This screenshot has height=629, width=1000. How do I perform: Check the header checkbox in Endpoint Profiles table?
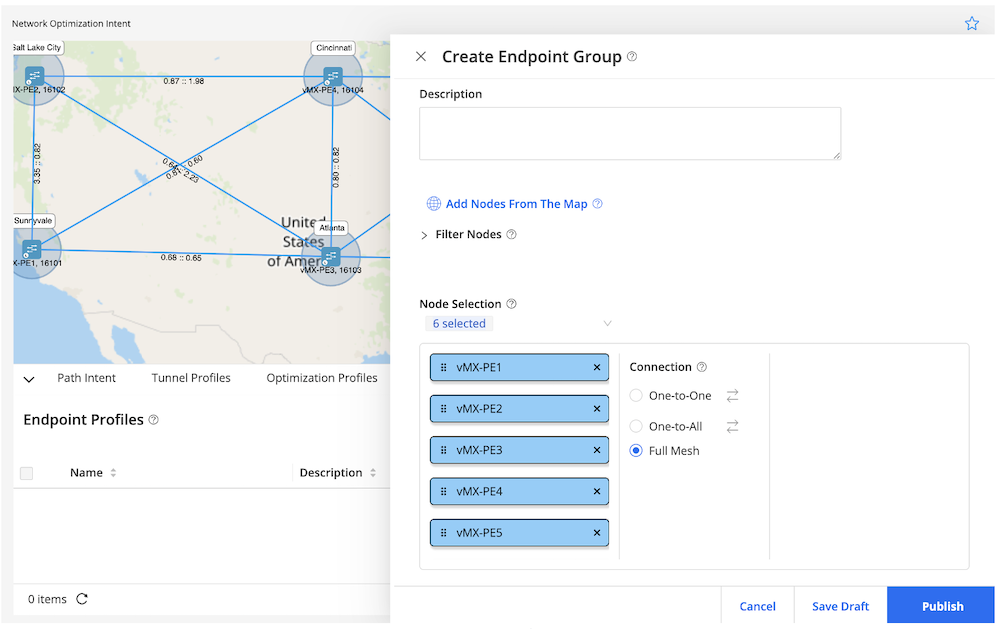(26, 472)
